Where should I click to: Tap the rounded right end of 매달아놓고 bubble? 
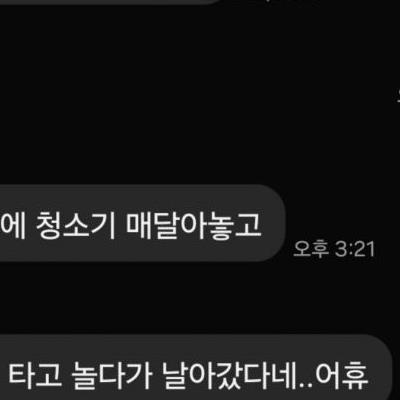click(x=275, y=223)
